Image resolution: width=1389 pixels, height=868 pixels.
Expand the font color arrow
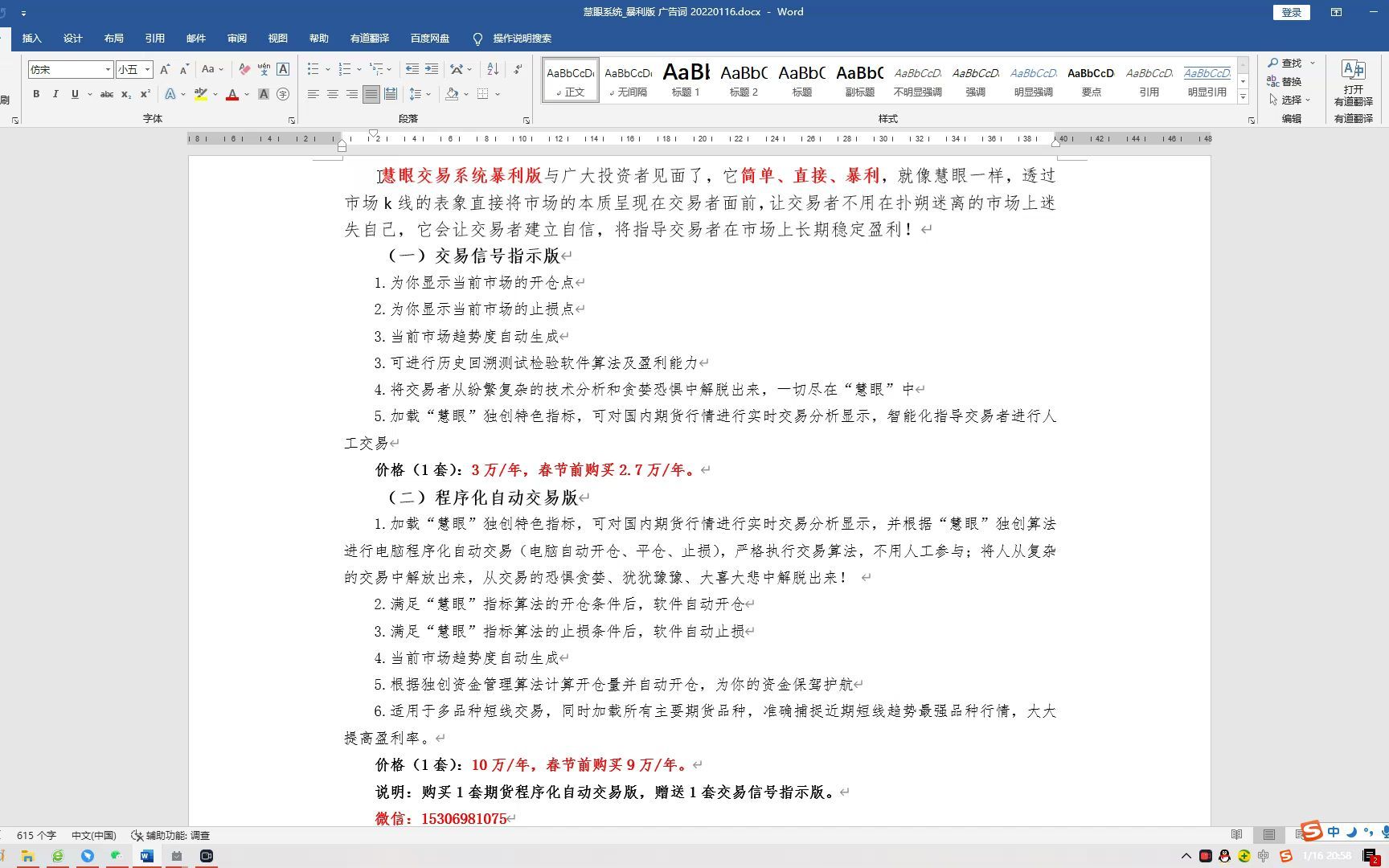point(247,94)
